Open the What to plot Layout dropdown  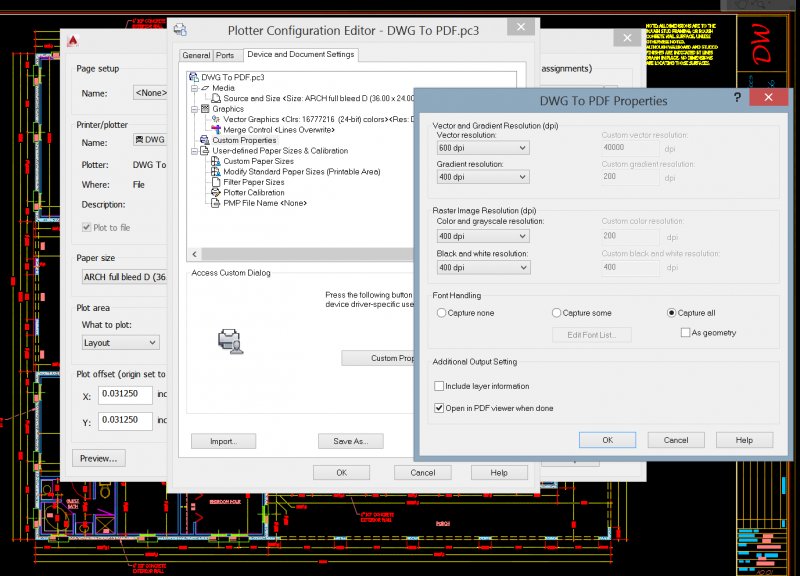pyautogui.click(x=120, y=342)
